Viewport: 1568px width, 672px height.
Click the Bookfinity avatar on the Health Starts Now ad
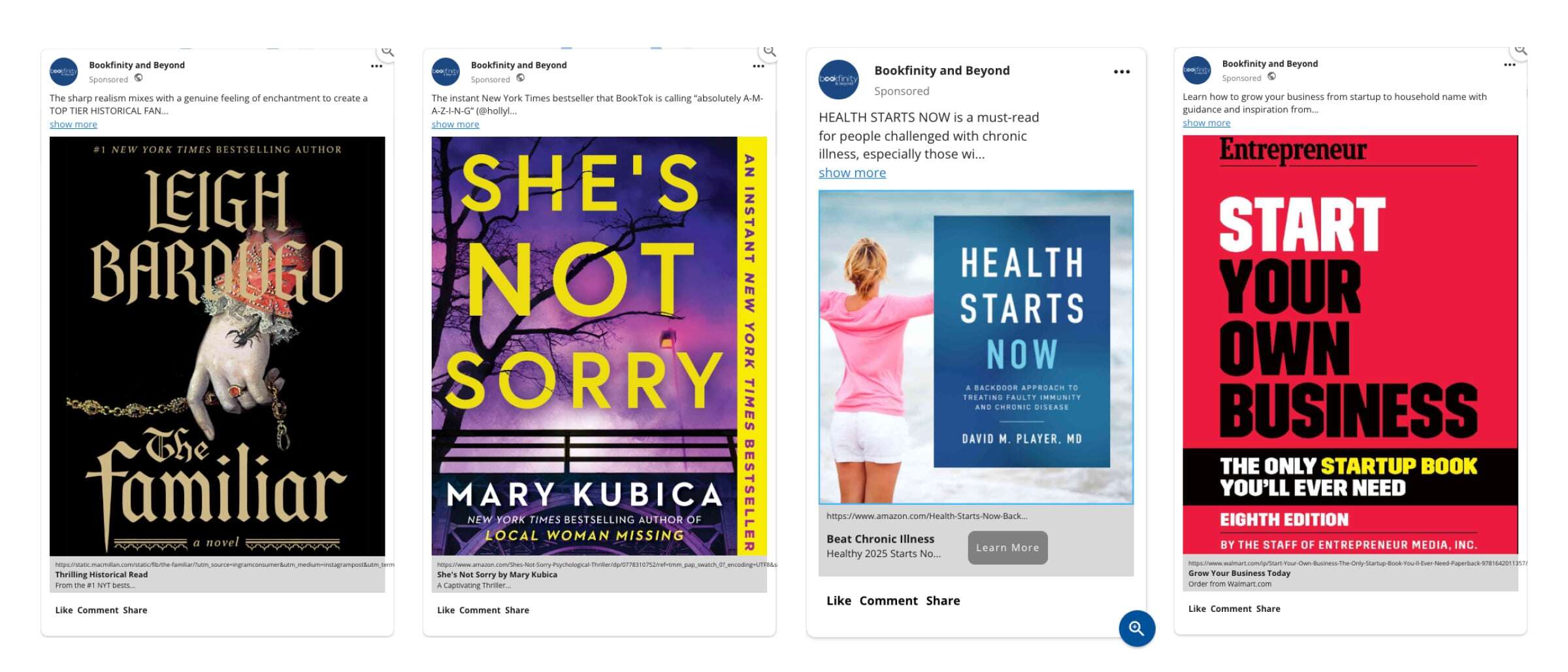coord(838,80)
